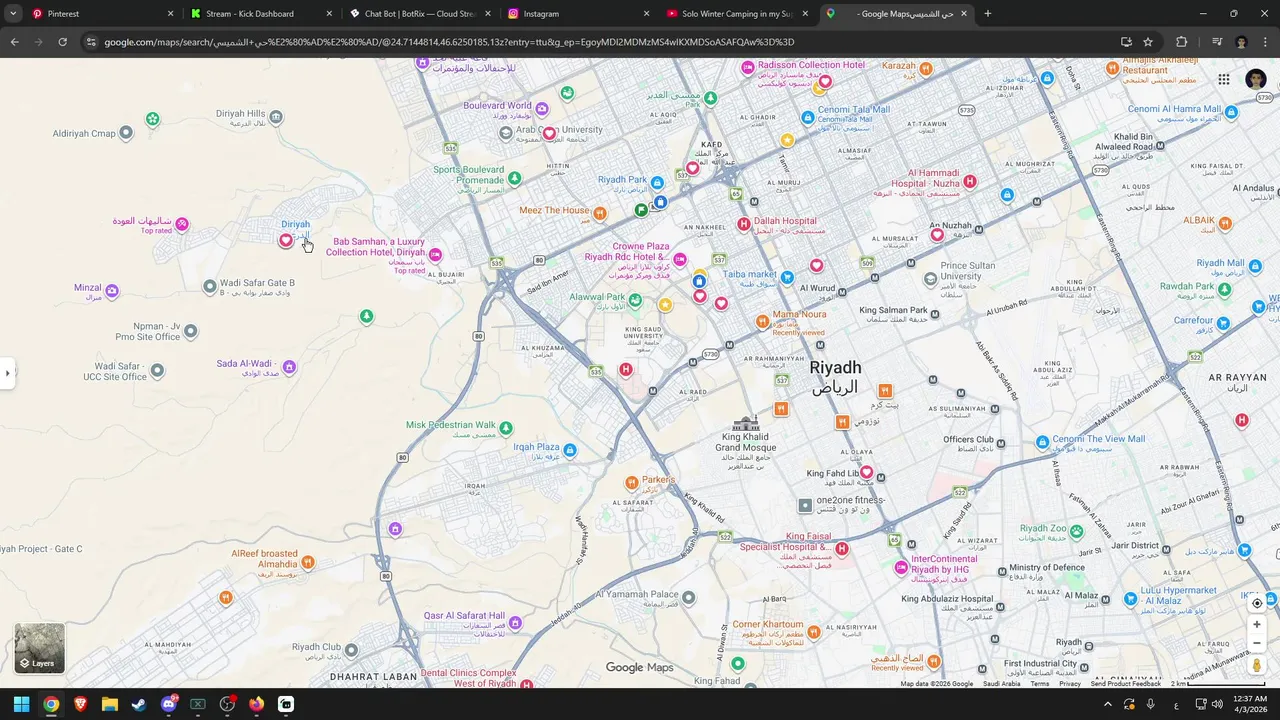Click the LuLu Hypermarket Al Malaz pin
1280x720 pixels.
[x=1131, y=599]
